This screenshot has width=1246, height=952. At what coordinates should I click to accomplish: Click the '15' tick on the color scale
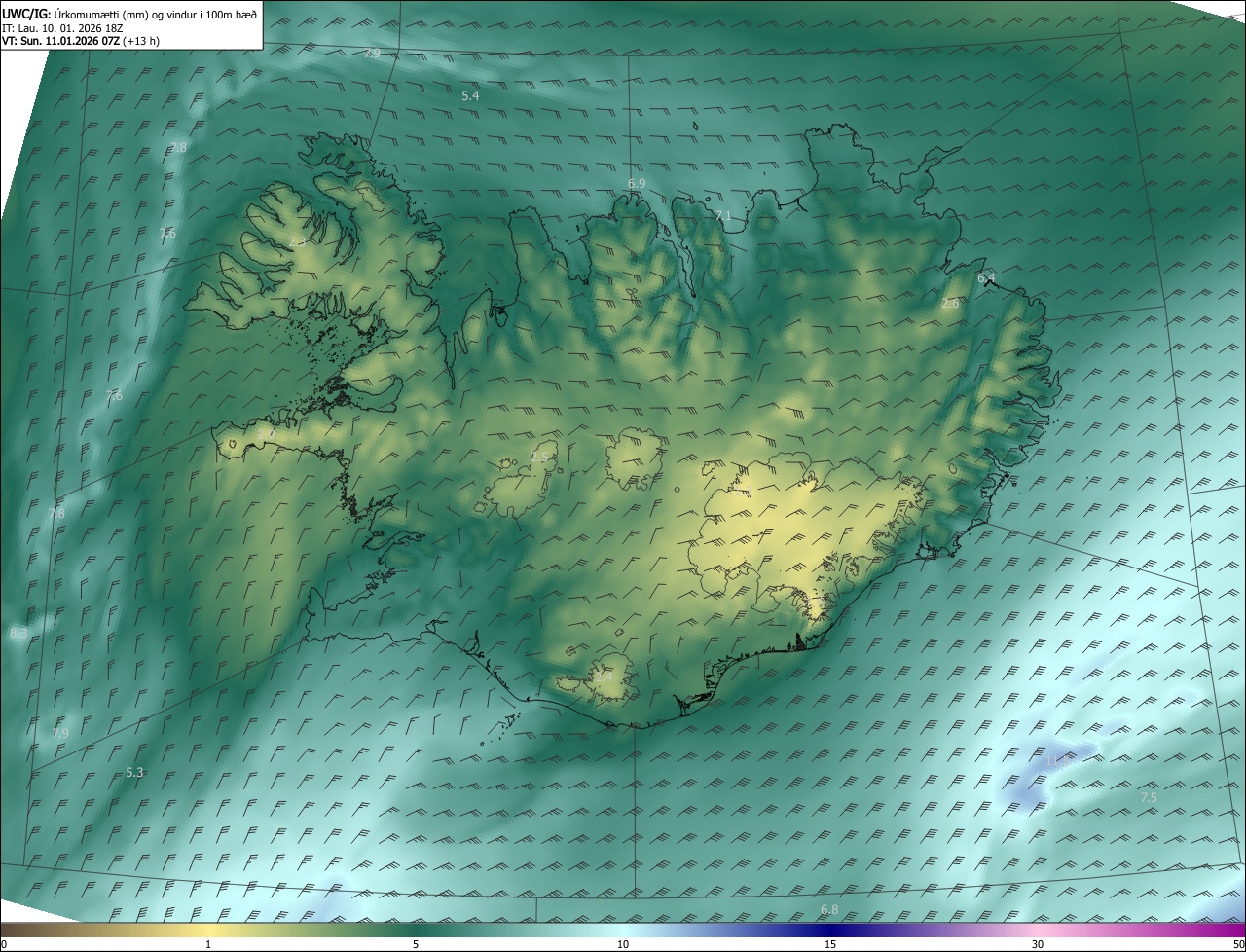pos(830,944)
